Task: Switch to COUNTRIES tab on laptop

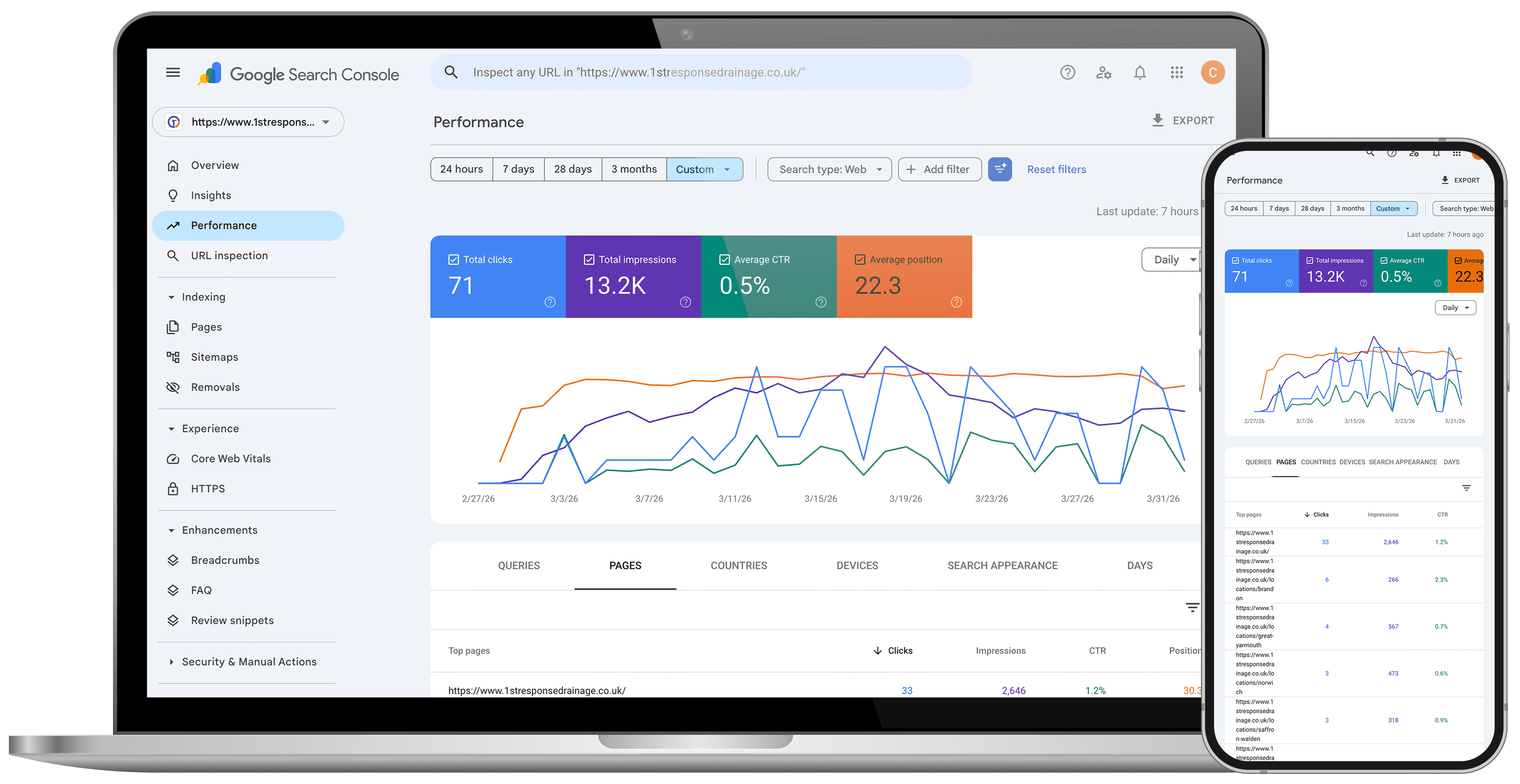Action: tap(739, 565)
